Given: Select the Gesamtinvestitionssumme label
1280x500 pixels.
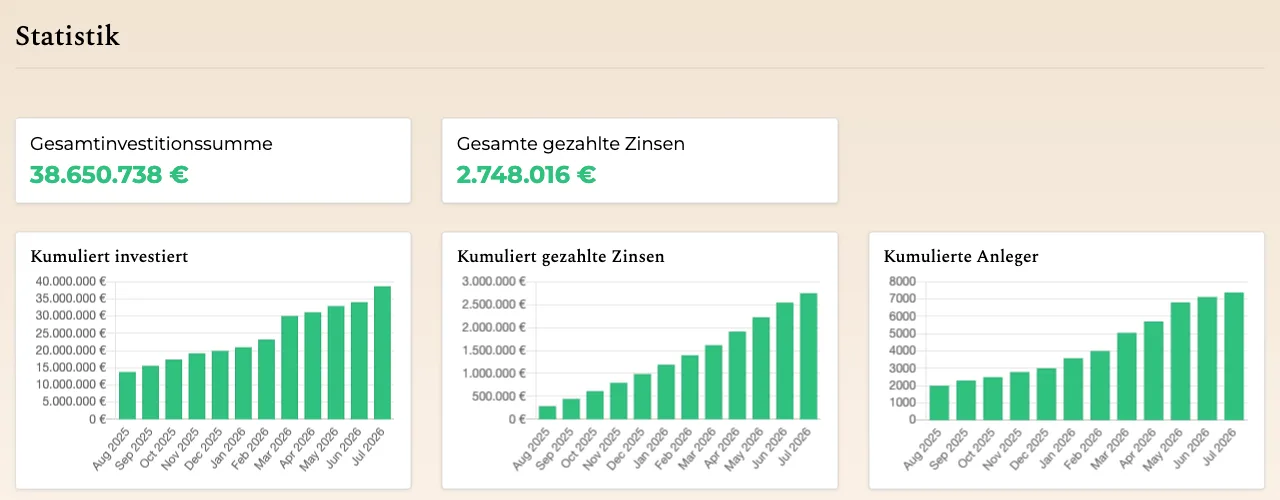Looking at the screenshot, I should pos(151,144).
